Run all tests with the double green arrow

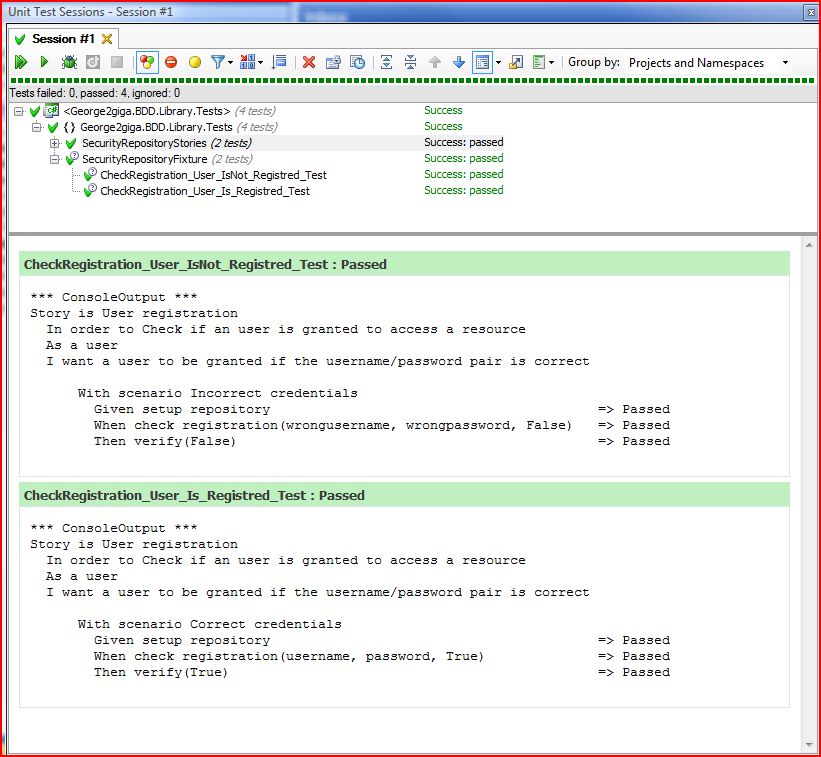tap(20, 62)
